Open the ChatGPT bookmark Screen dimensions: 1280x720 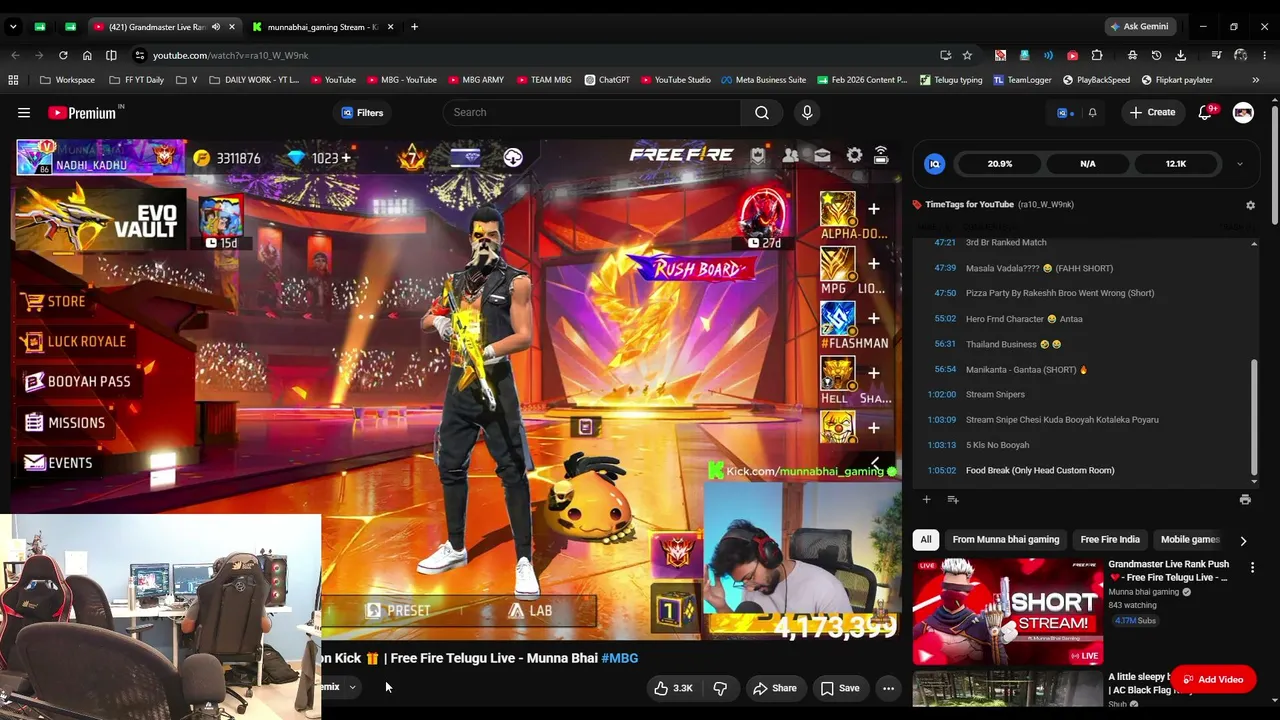tap(607, 80)
